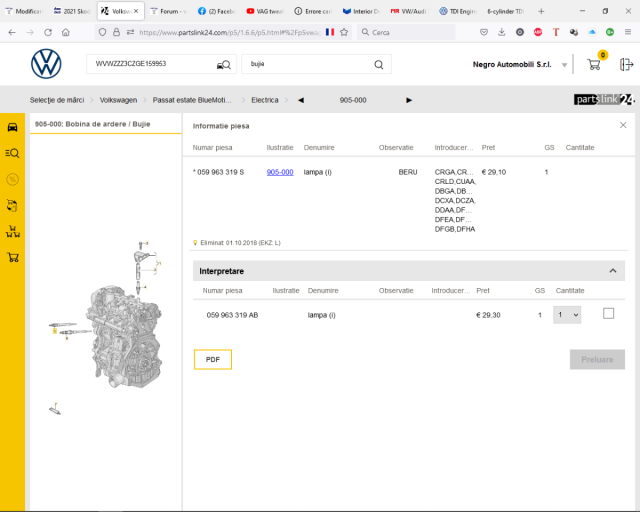640x512 pixels.
Task: Click the PDF button
Action: pyautogui.click(x=212, y=359)
